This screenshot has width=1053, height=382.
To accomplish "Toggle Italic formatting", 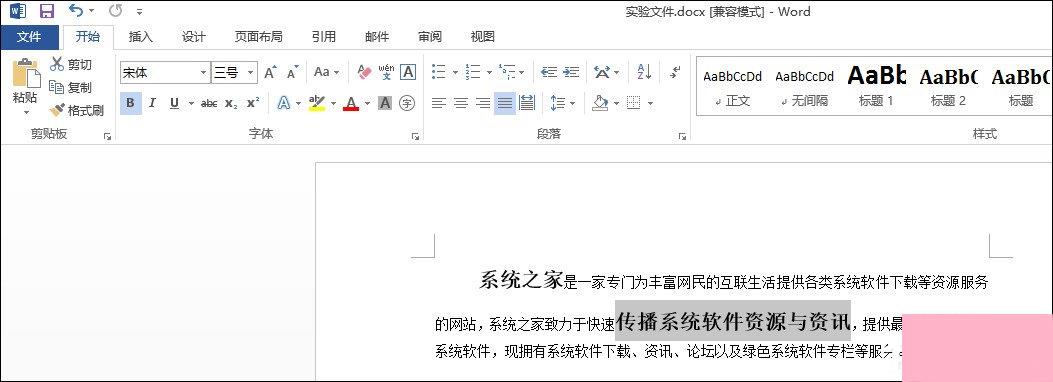I will pos(152,103).
